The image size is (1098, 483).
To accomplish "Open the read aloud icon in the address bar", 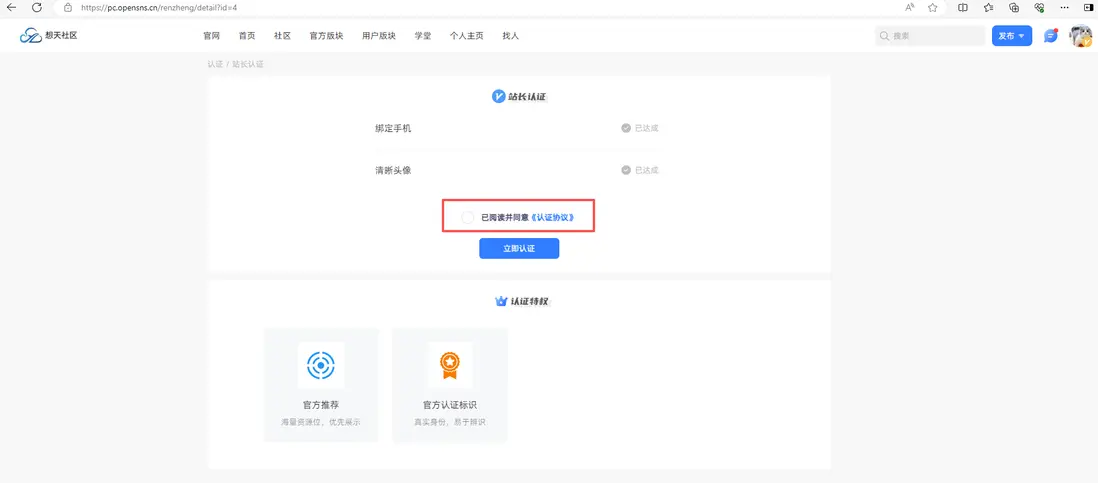I will pyautogui.click(x=910, y=7).
